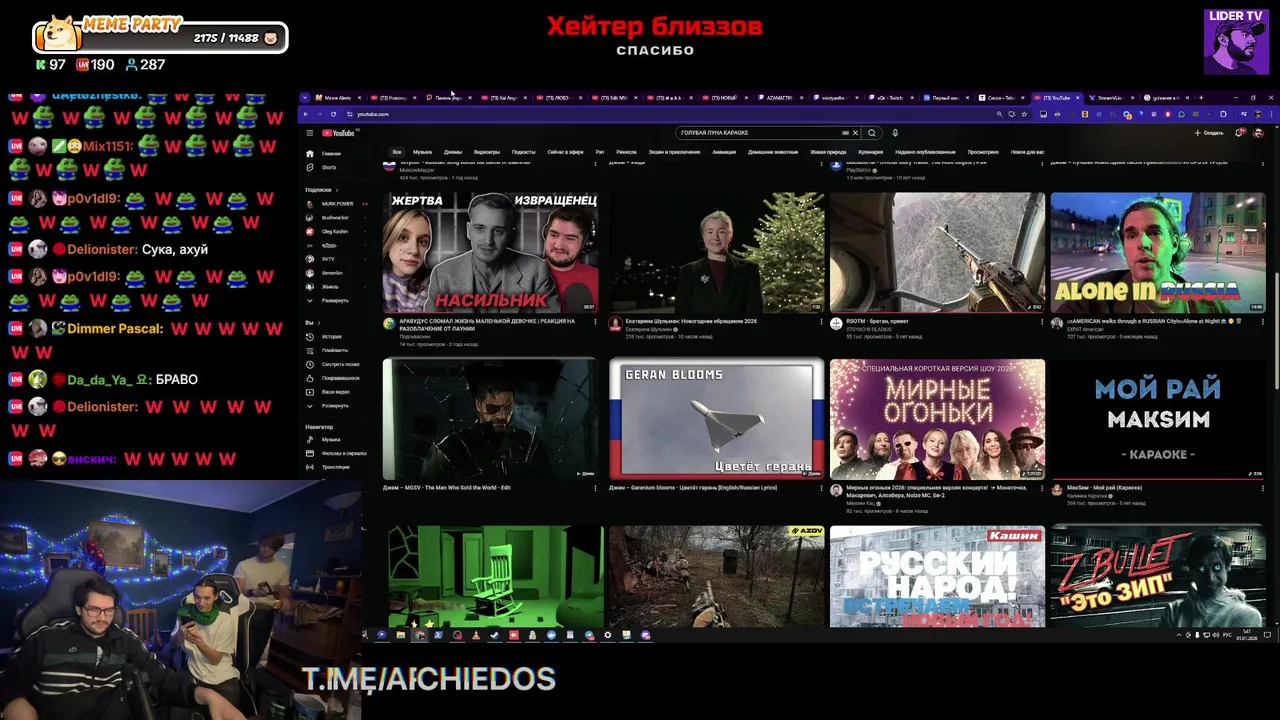Open the МИРНЫЕ ОГОНЬКИ thumbnail
This screenshot has height=720, width=1280.
(937, 419)
